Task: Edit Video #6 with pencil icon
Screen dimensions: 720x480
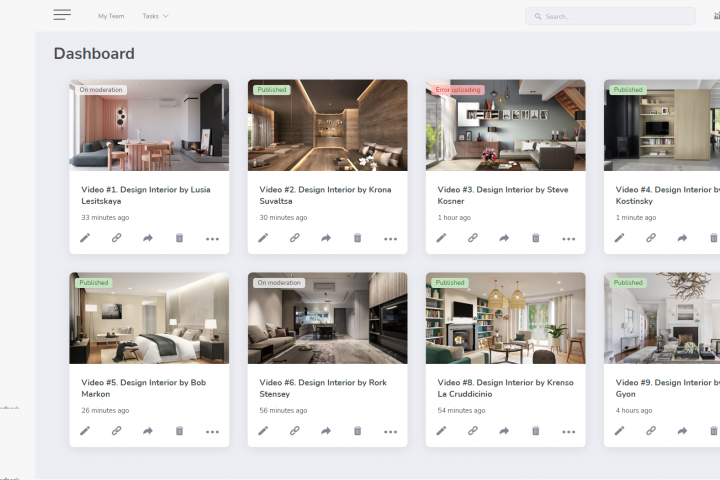Action: tap(263, 431)
